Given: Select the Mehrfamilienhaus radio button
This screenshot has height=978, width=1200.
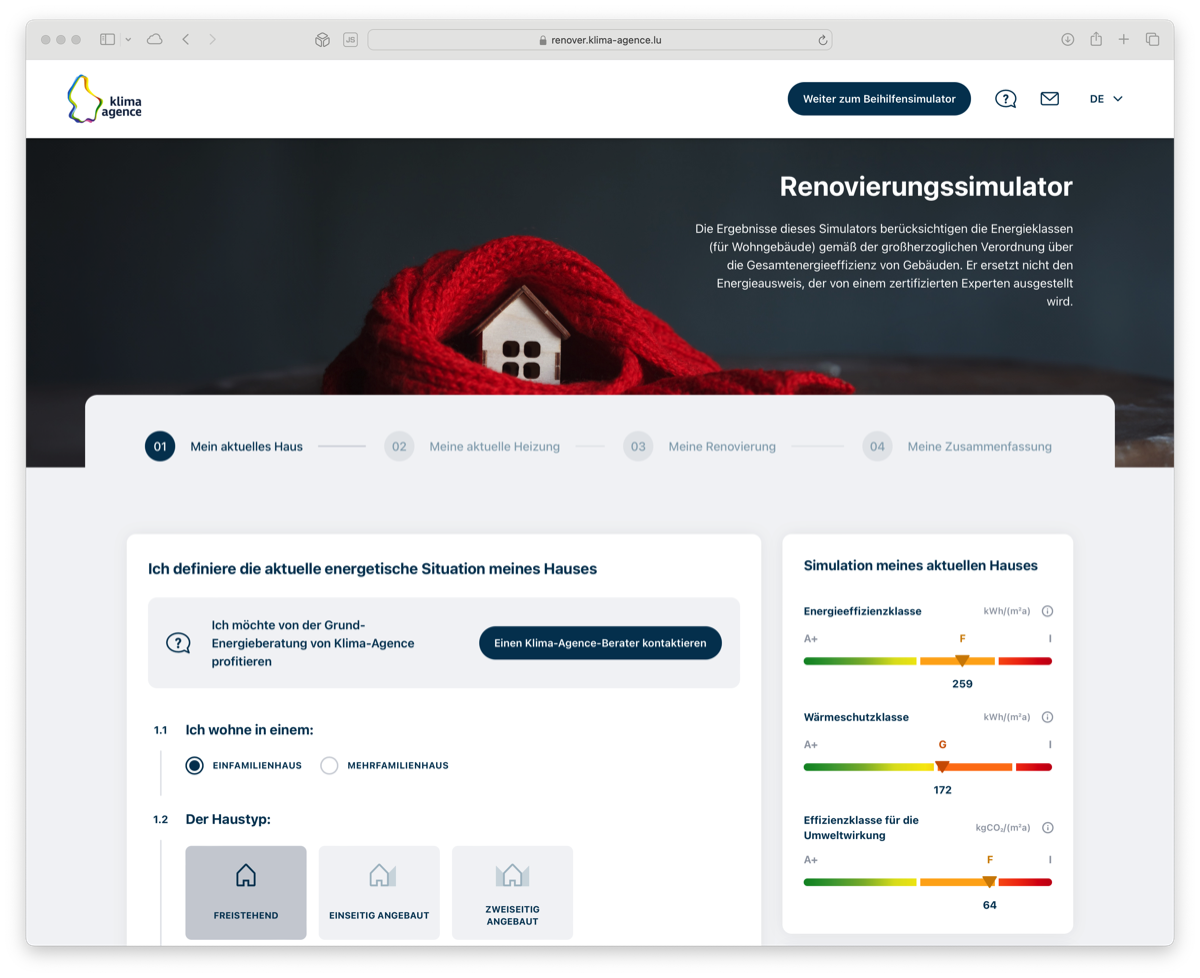Looking at the screenshot, I should 329,766.
